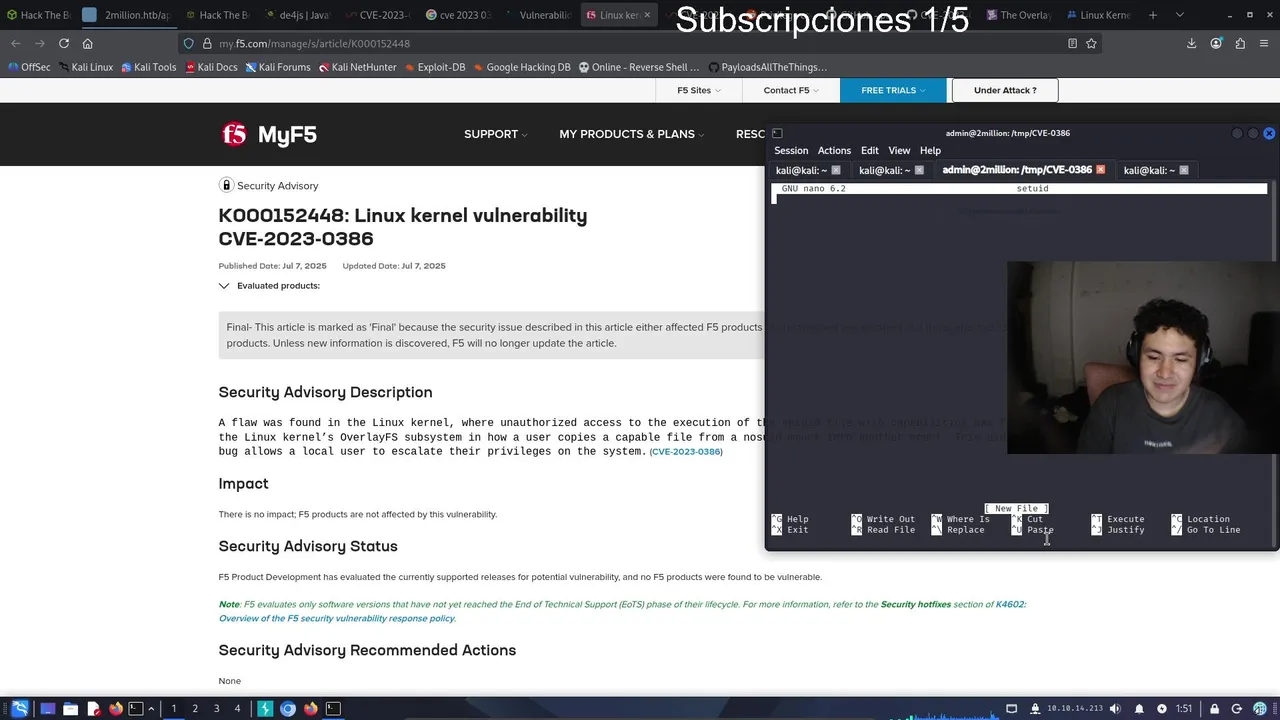Open the Security hotfixes link

[x=915, y=604]
